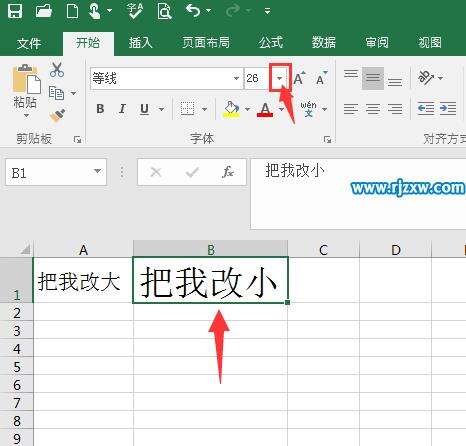This screenshot has height=446, width=466.
Task: Open the Name Box dropdown arrow
Action: coord(97,171)
